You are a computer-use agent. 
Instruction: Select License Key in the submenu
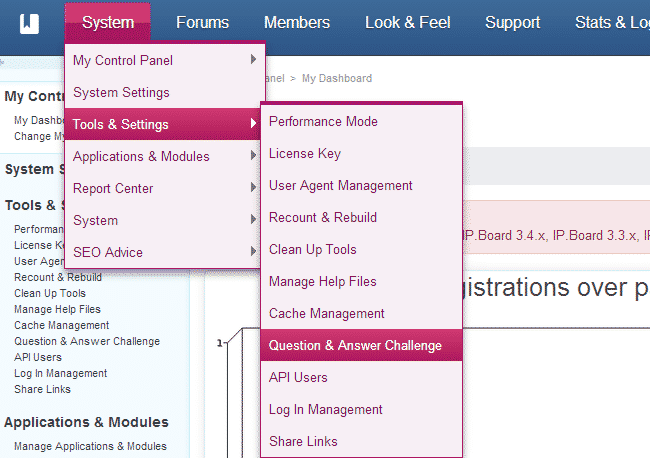305,153
